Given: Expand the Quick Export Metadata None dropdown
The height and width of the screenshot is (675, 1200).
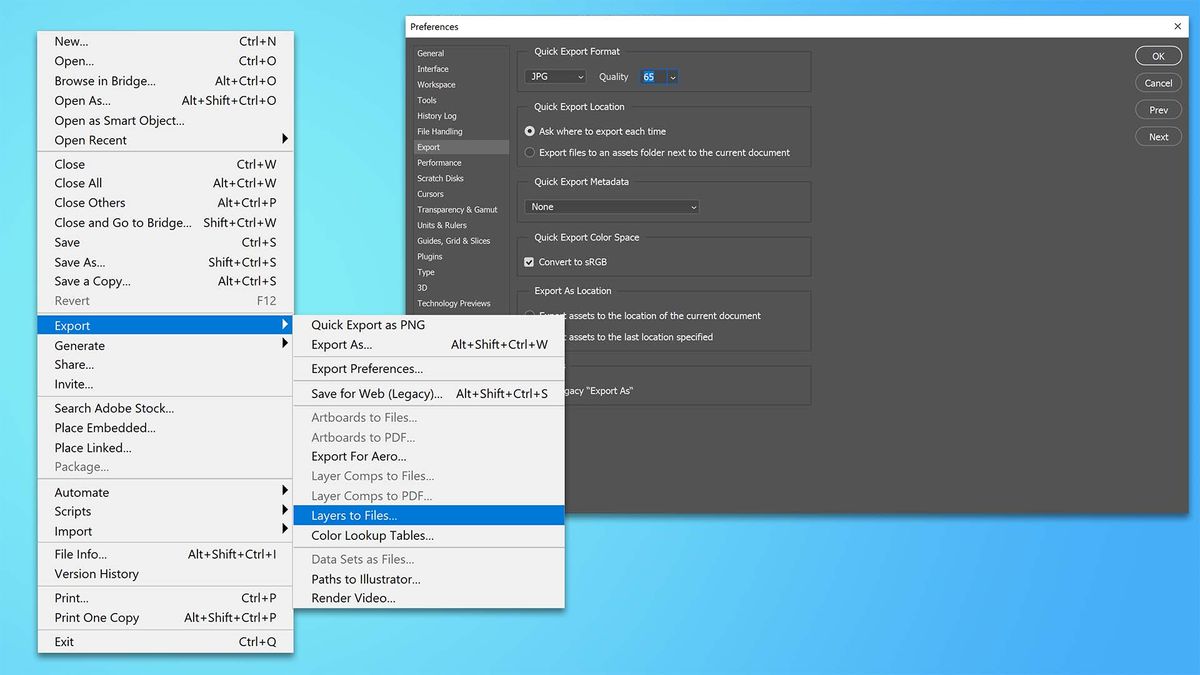Looking at the screenshot, I should (610, 206).
